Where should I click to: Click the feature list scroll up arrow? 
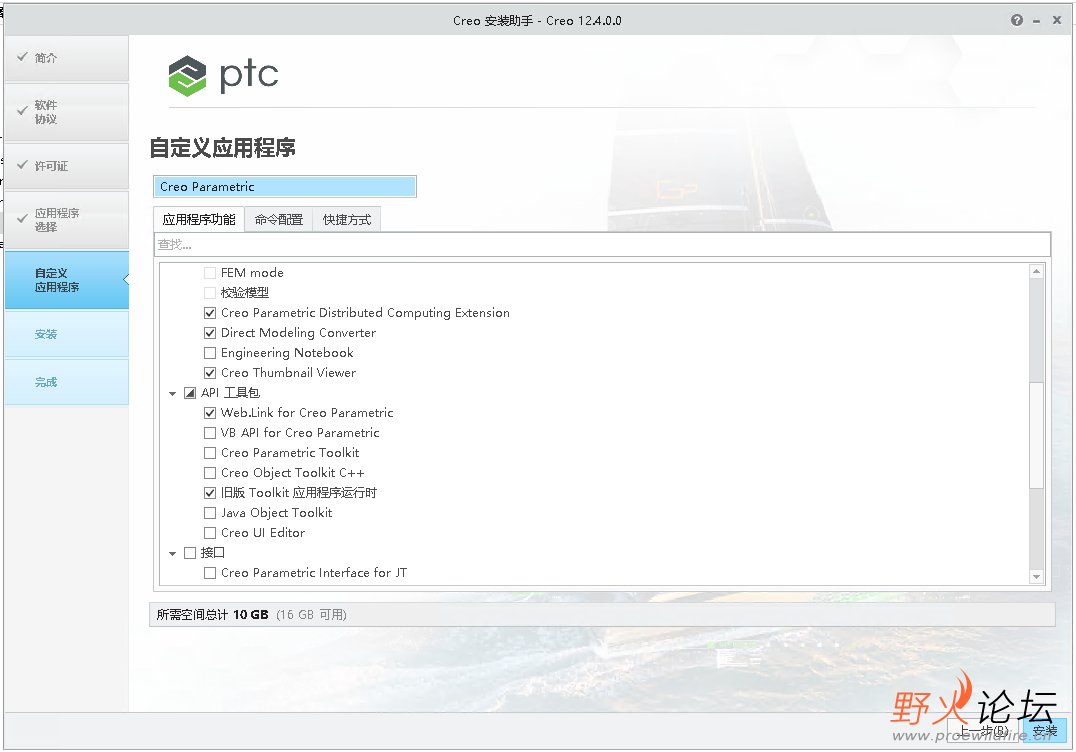coord(1036,272)
